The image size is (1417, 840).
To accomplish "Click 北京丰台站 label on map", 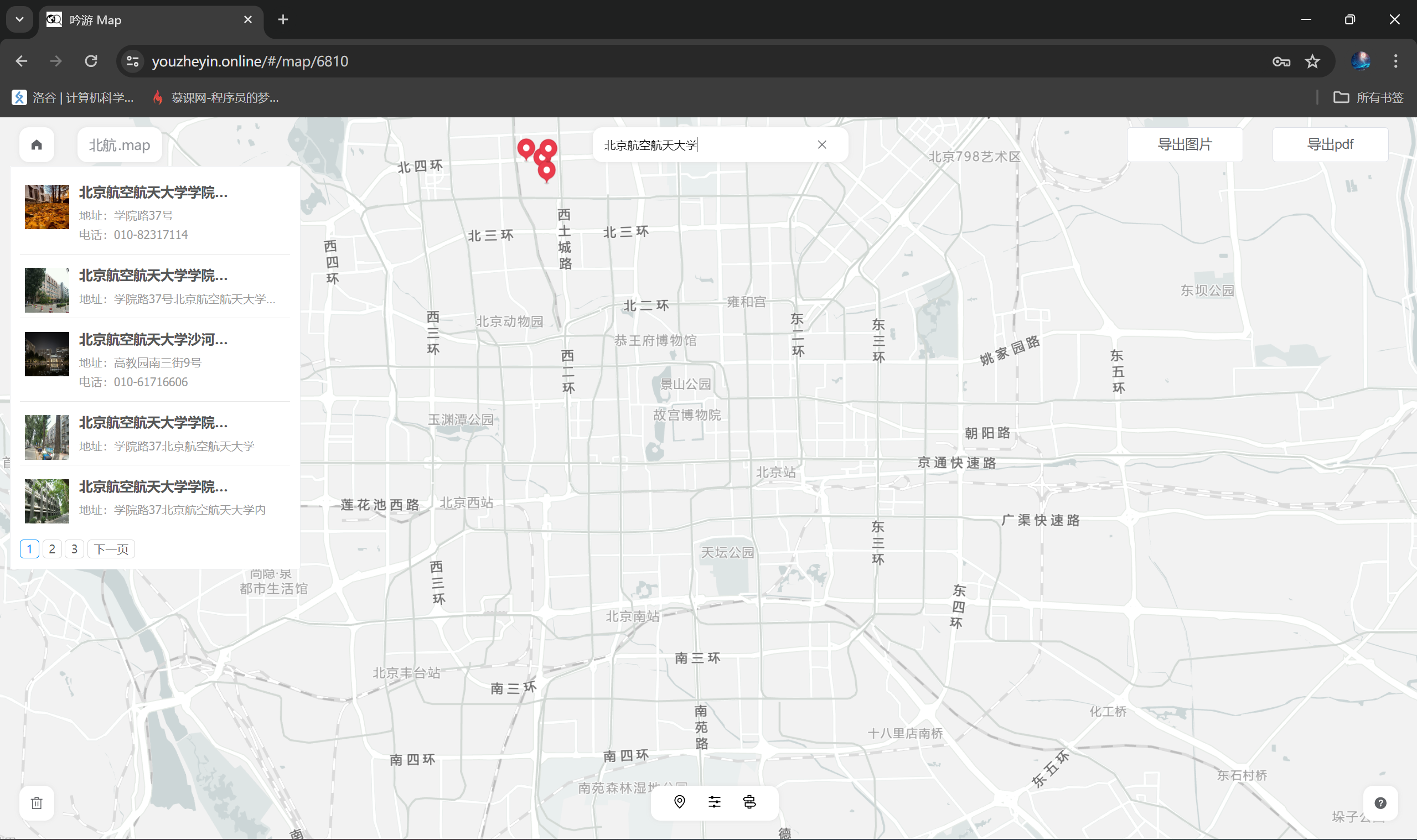I will click(x=406, y=673).
